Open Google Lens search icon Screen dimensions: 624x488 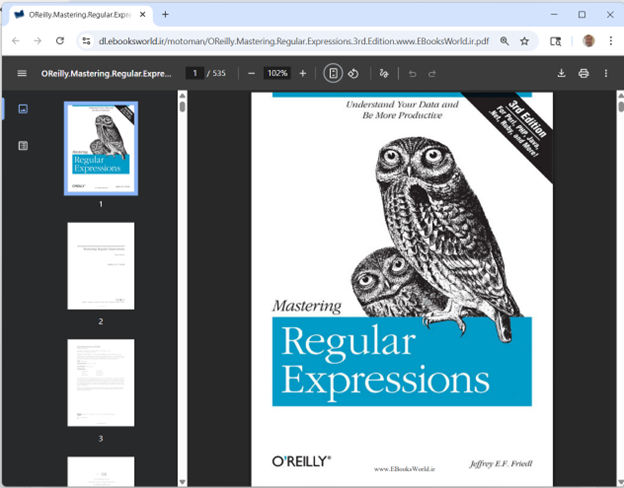(555, 41)
